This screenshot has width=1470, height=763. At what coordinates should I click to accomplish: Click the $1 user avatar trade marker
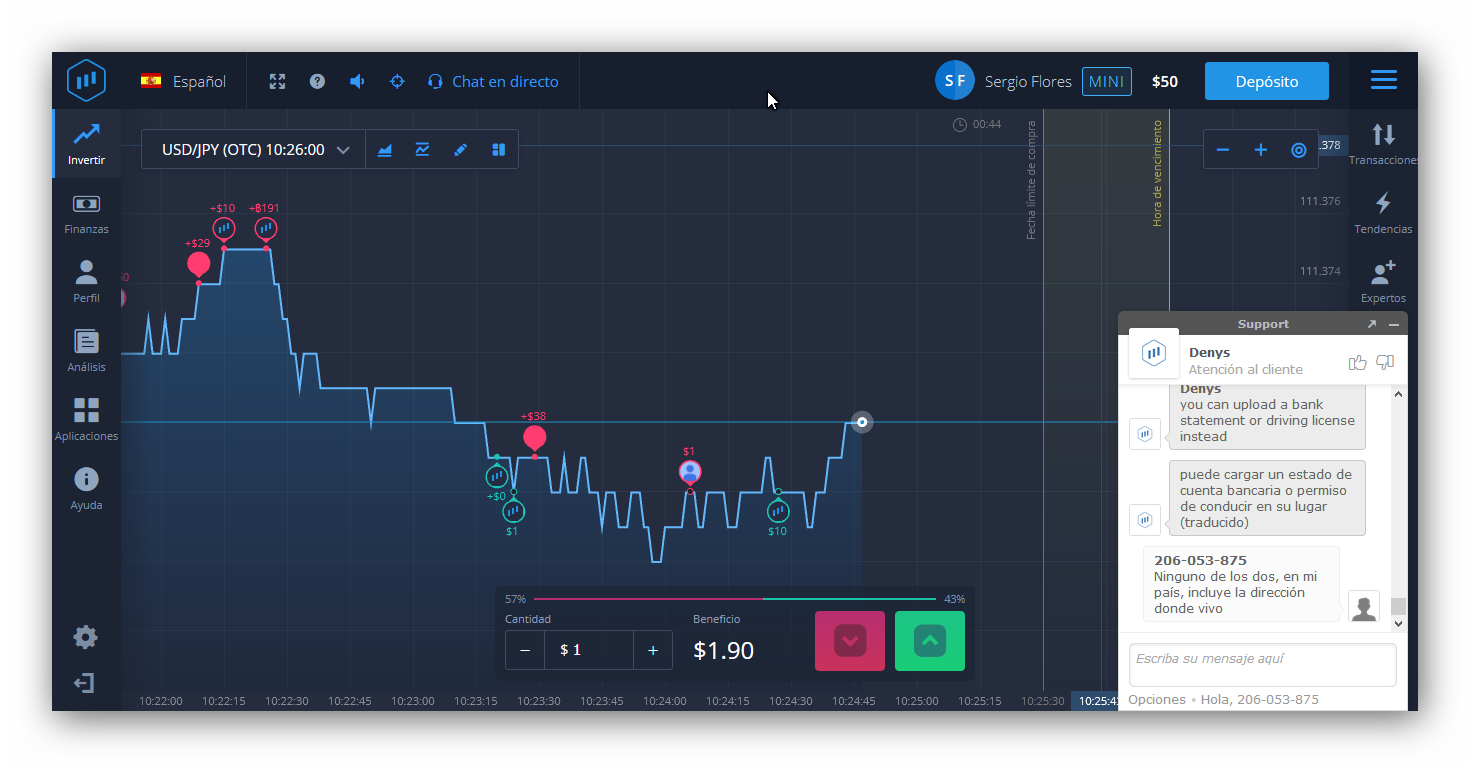690,472
